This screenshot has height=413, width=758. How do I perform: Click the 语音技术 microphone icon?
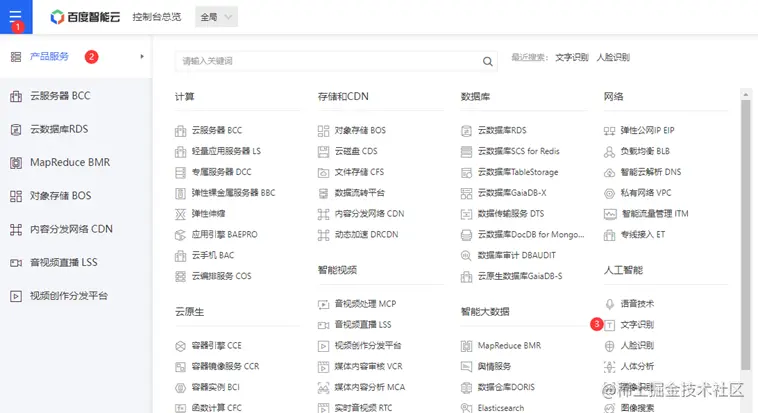[610, 304]
